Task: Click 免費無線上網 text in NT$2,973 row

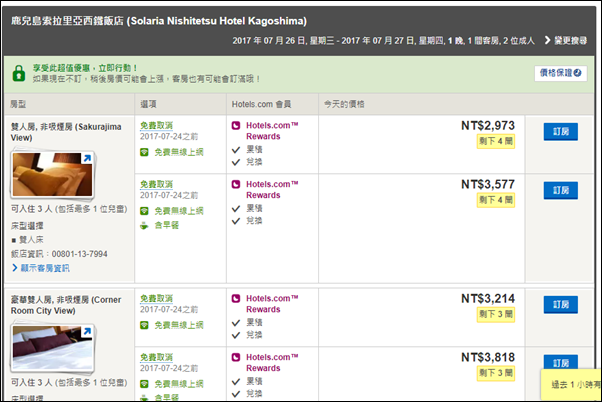Action: pos(179,152)
